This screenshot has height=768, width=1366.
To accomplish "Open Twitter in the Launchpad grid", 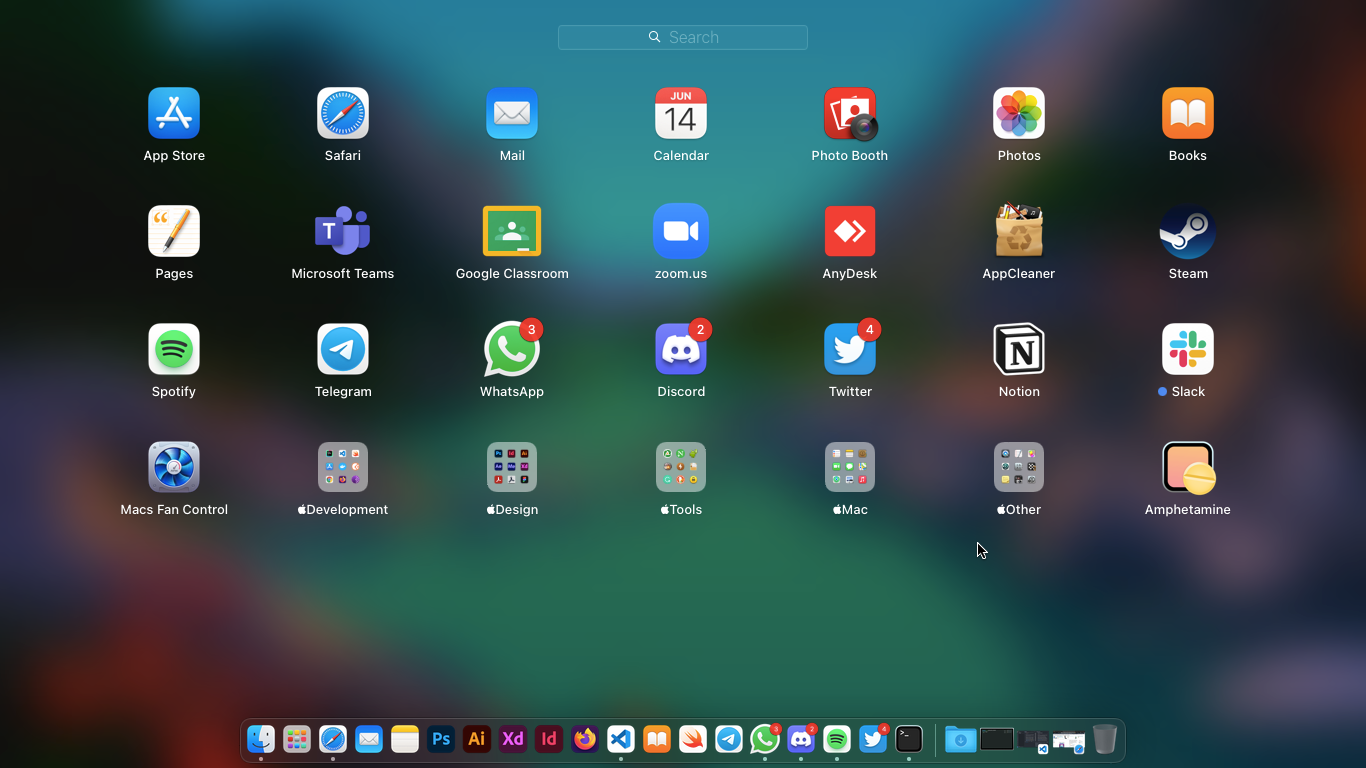I will pos(850,349).
